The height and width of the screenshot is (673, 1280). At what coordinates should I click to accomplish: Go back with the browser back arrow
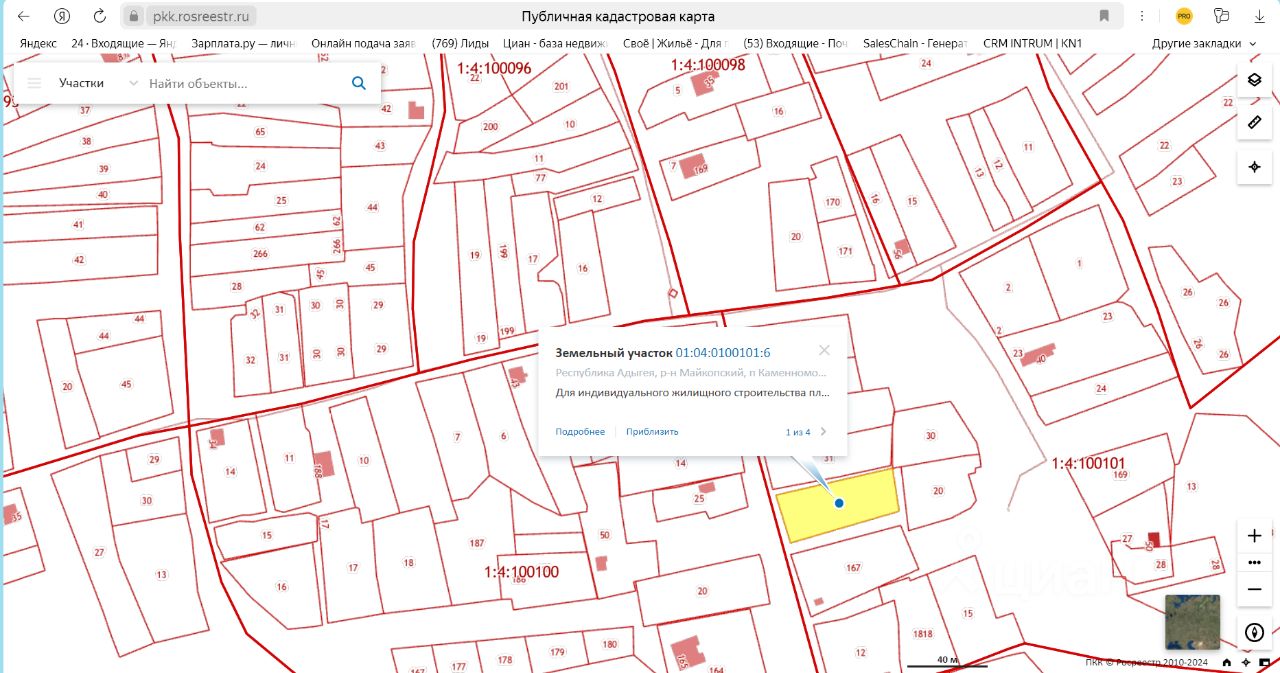(23, 16)
